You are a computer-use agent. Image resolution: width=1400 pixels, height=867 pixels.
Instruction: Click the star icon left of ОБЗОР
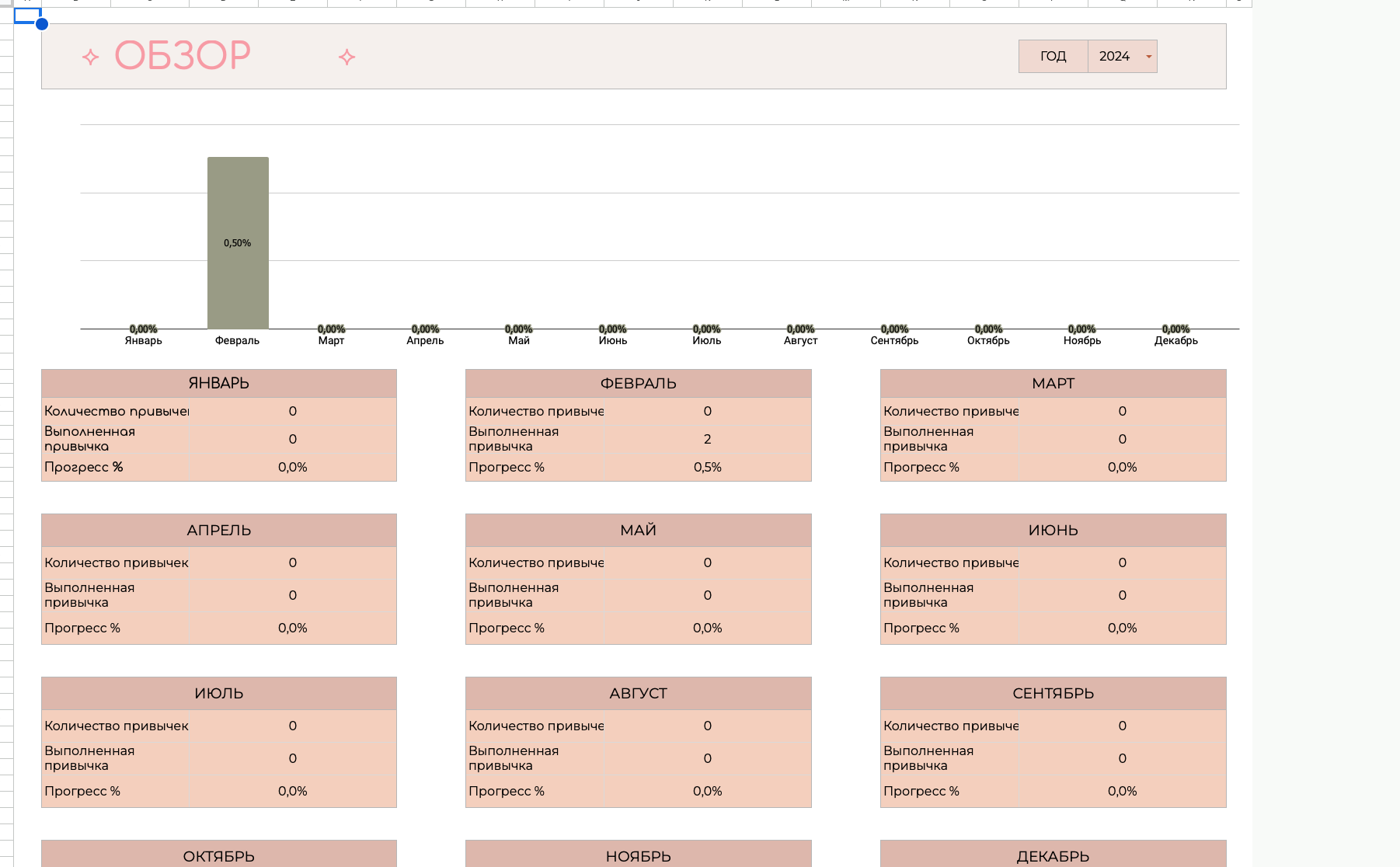click(x=90, y=57)
